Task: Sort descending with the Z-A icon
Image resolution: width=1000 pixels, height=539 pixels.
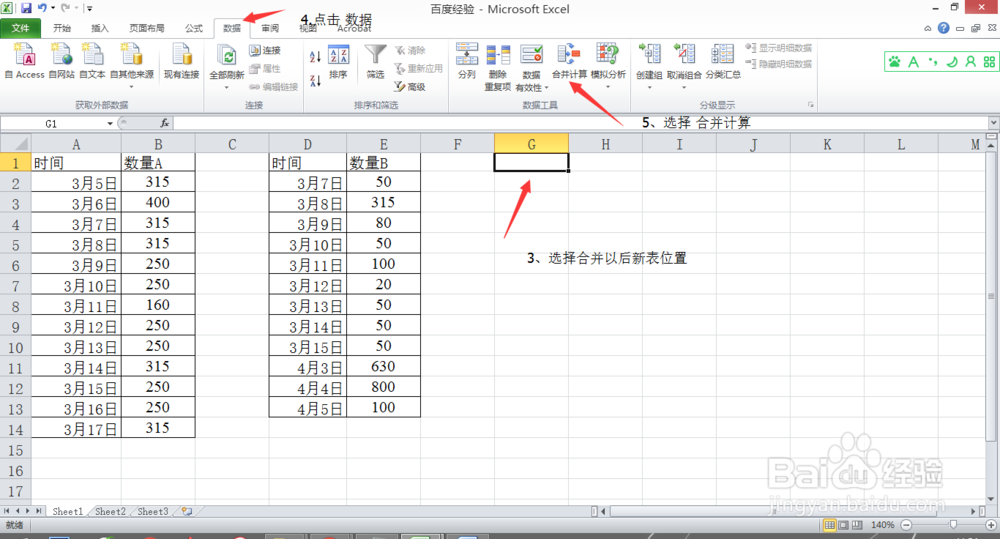Action: tap(315, 80)
